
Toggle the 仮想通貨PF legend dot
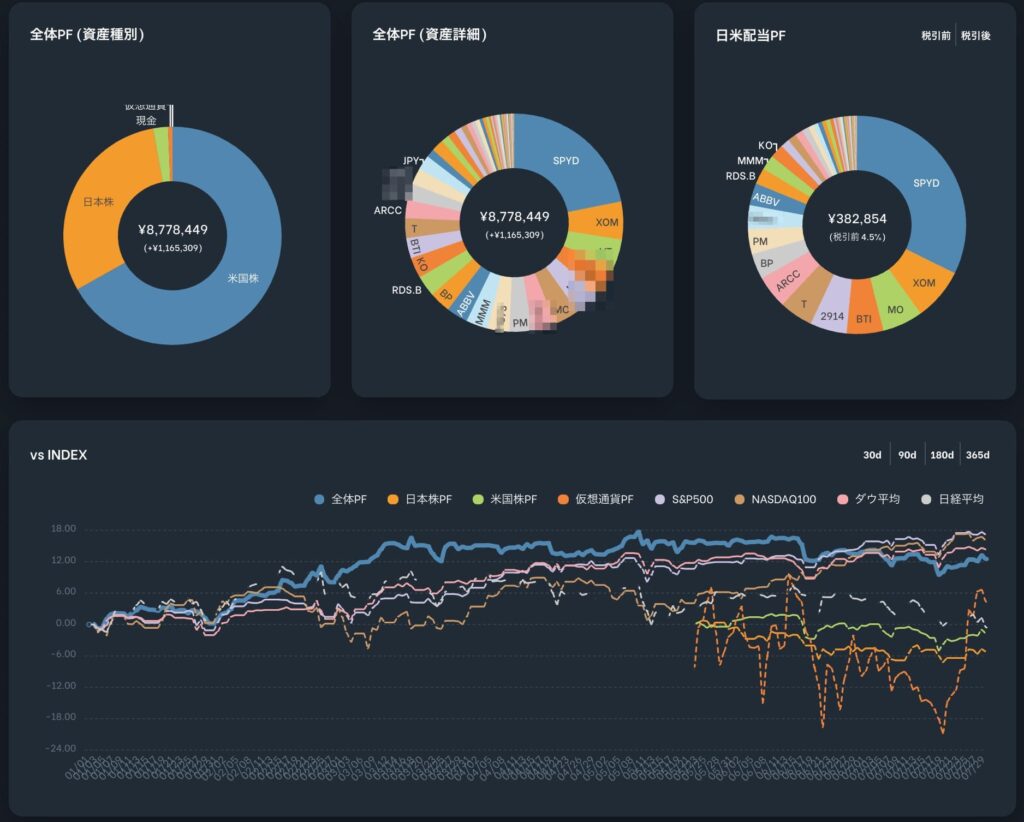click(565, 499)
